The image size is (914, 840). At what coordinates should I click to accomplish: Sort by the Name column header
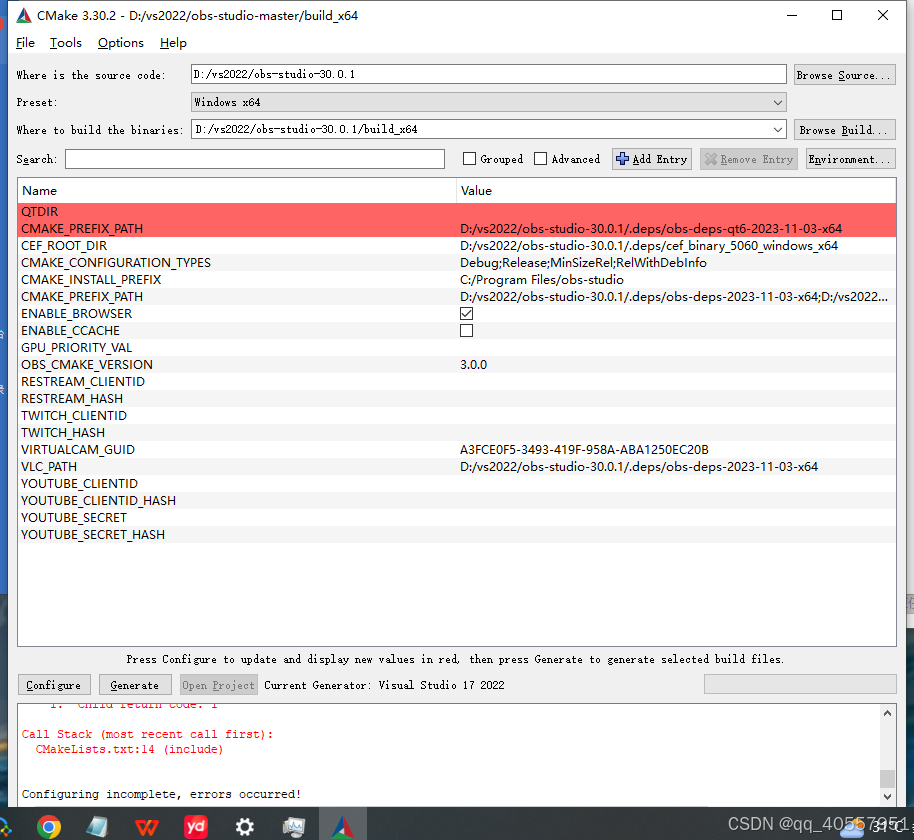click(x=237, y=191)
